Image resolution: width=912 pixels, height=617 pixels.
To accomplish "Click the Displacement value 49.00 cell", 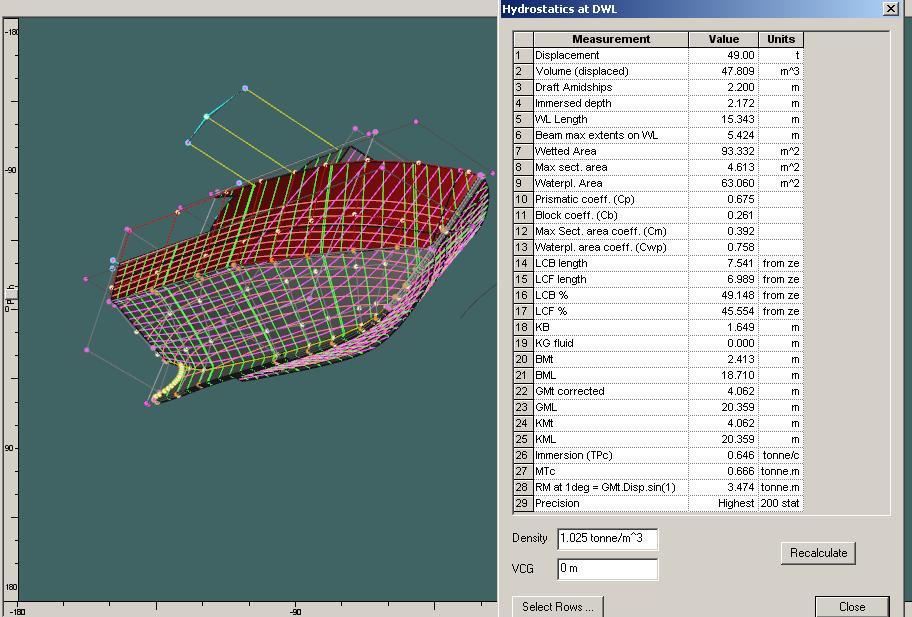I will tap(723, 55).
